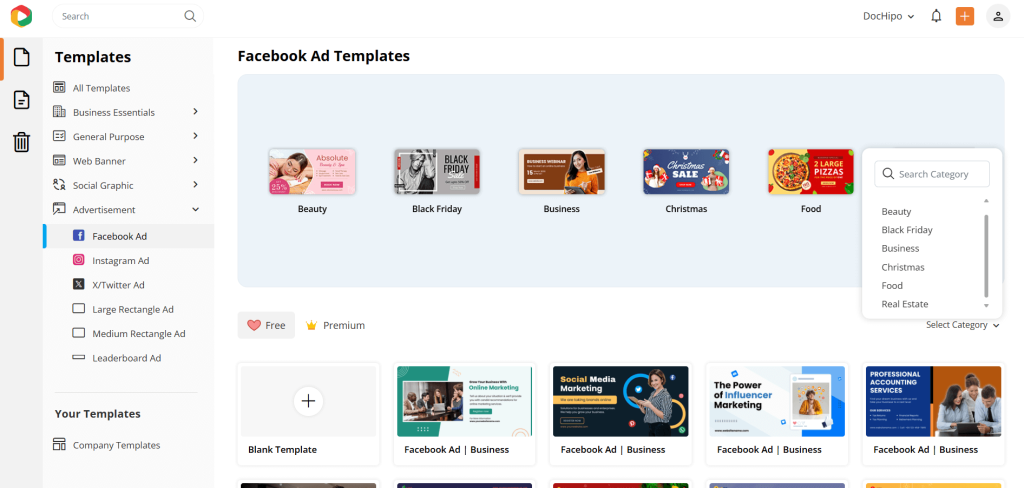Click the Social Graphic icon
This screenshot has width=1024, height=488.
click(x=59, y=185)
